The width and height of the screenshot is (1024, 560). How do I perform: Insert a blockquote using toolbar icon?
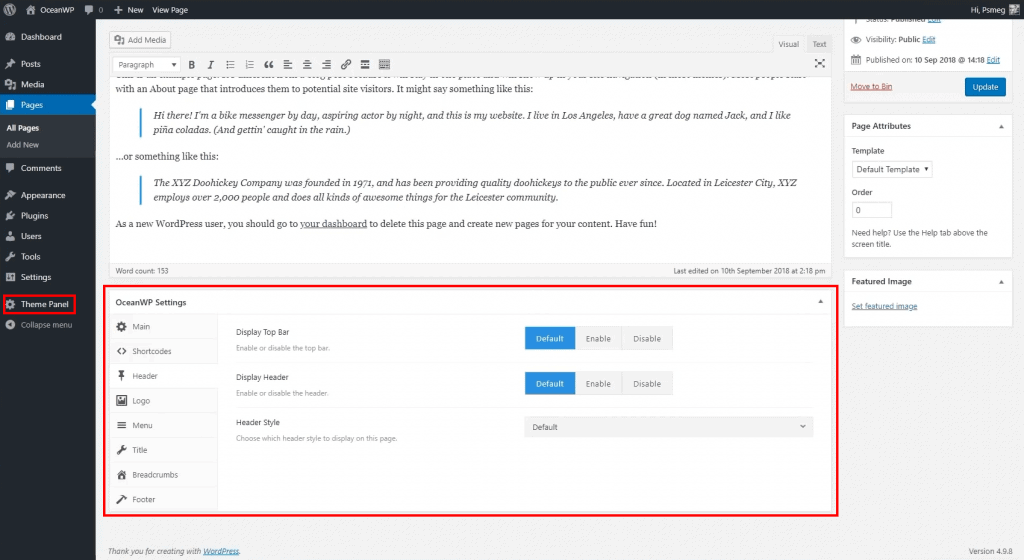coord(268,65)
